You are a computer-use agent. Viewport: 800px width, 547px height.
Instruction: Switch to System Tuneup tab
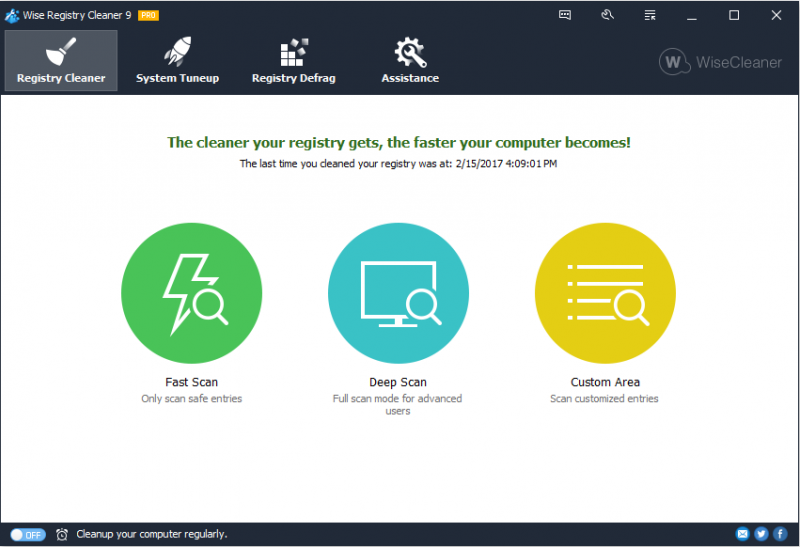point(177,60)
